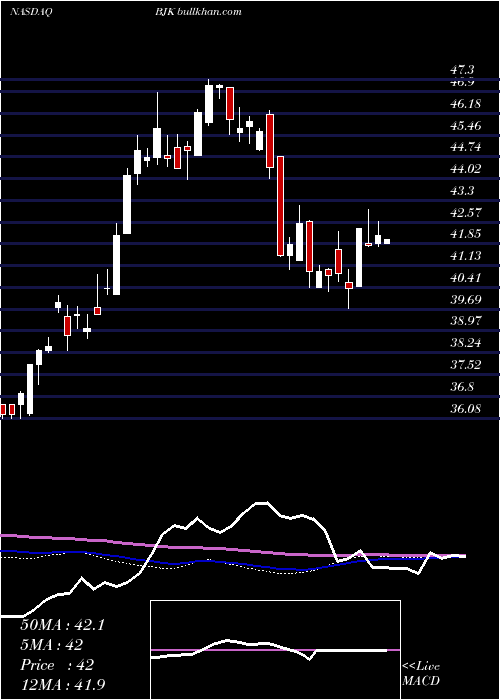Select the 42.57 price axis label
This screenshot has height=700, width=500.
click(465, 212)
